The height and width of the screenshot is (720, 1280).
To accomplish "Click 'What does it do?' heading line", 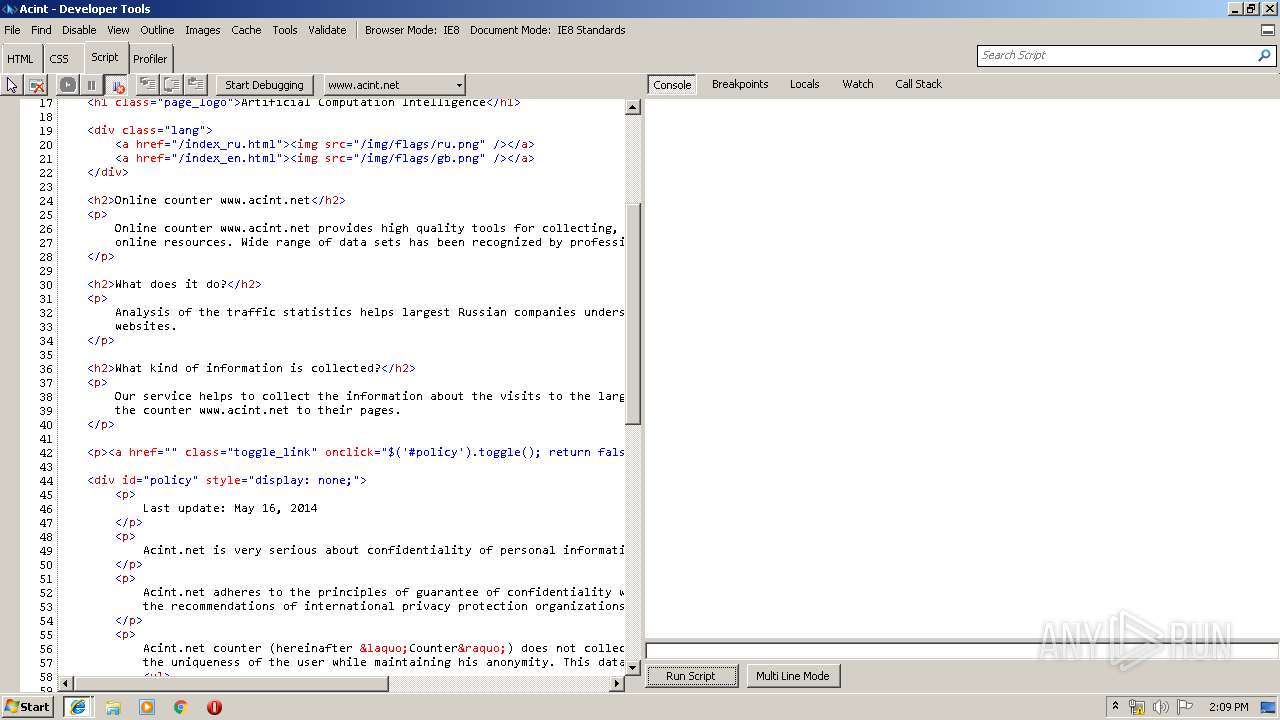I will 174,284.
